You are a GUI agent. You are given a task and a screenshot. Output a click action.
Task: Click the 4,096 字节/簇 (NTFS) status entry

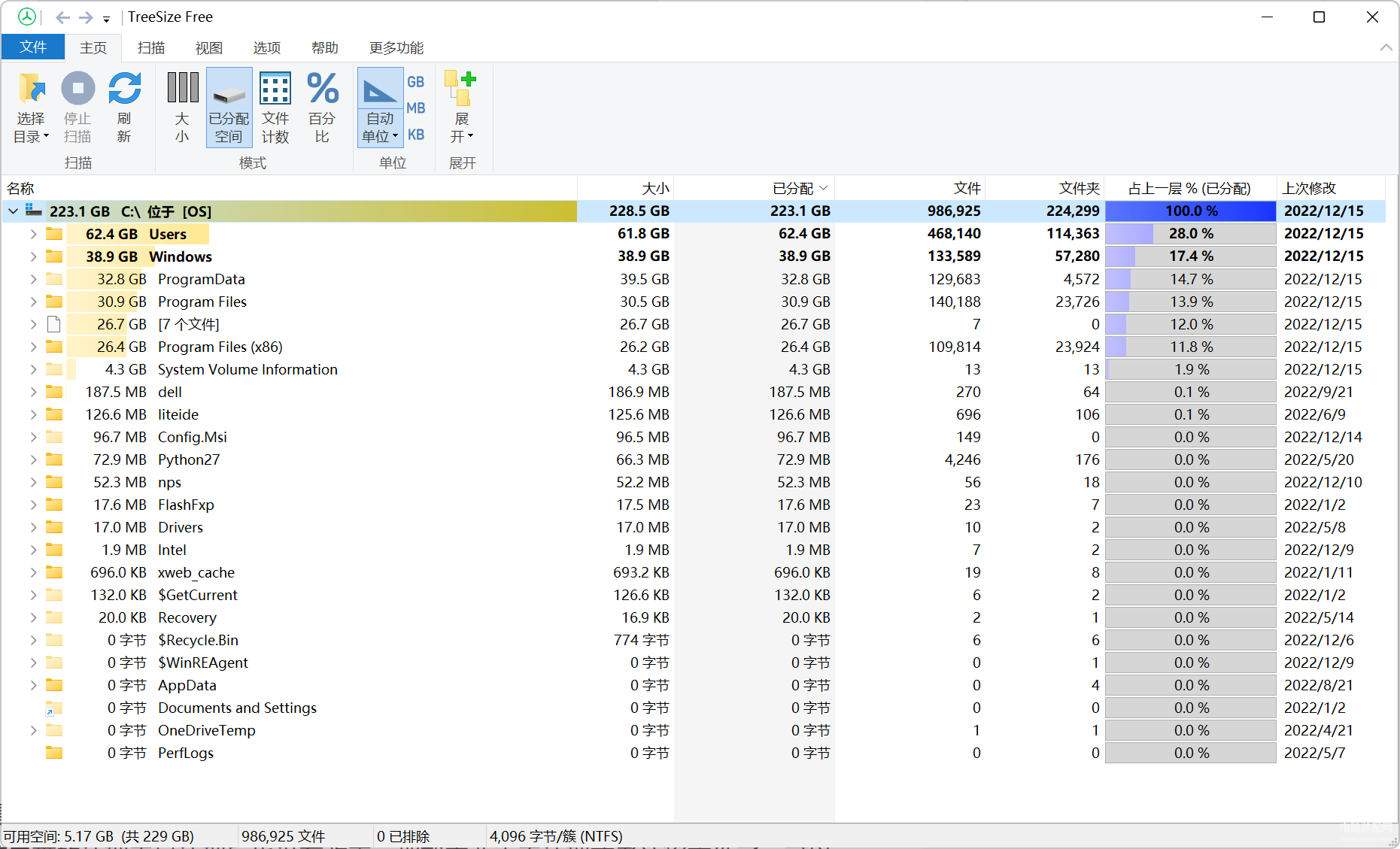(556, 836)
